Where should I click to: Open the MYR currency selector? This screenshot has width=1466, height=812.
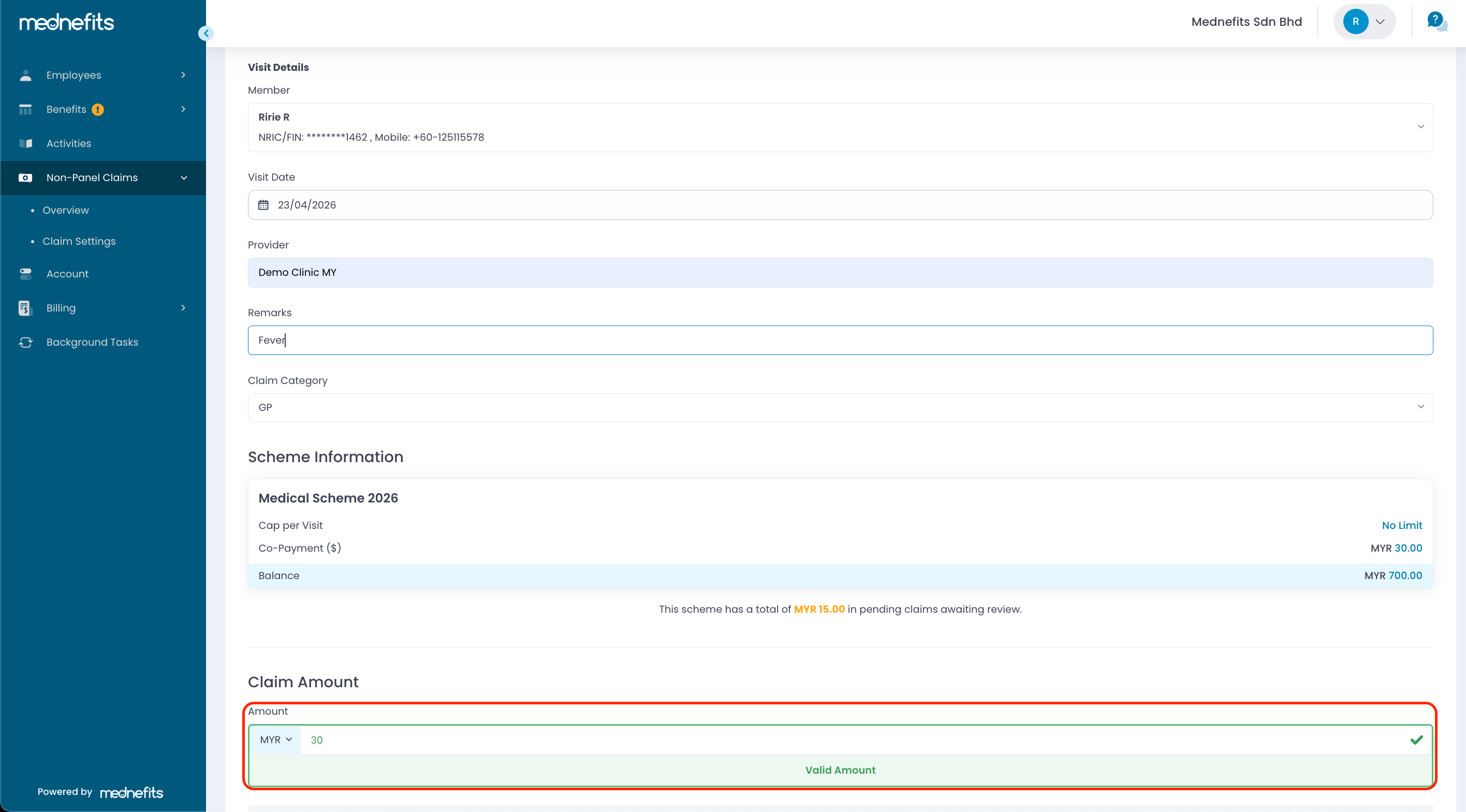tap(275, 740)
